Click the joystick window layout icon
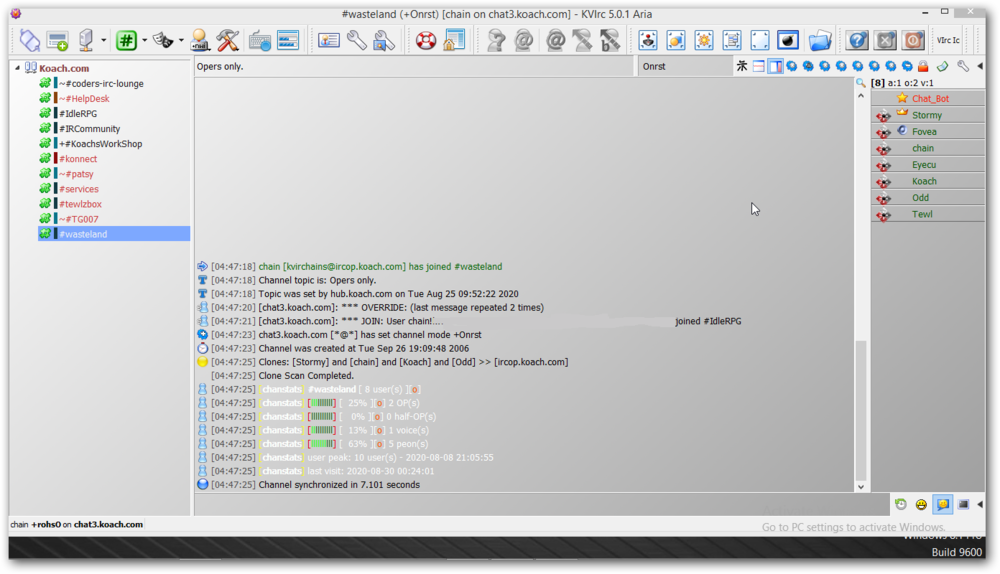The width and height of the screenshot is (1000, 574). [x=648, y=40]
